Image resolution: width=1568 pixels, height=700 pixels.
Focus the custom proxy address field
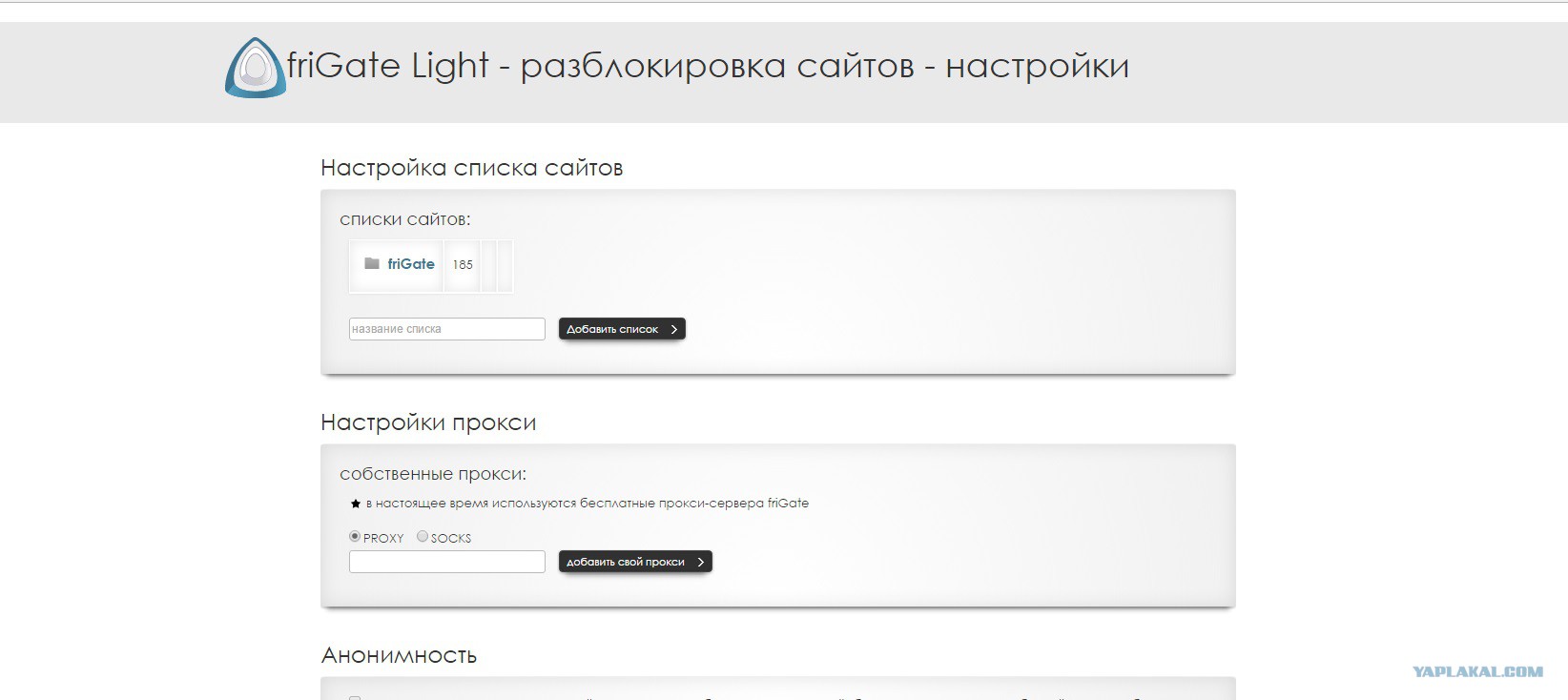pos(447,562)
